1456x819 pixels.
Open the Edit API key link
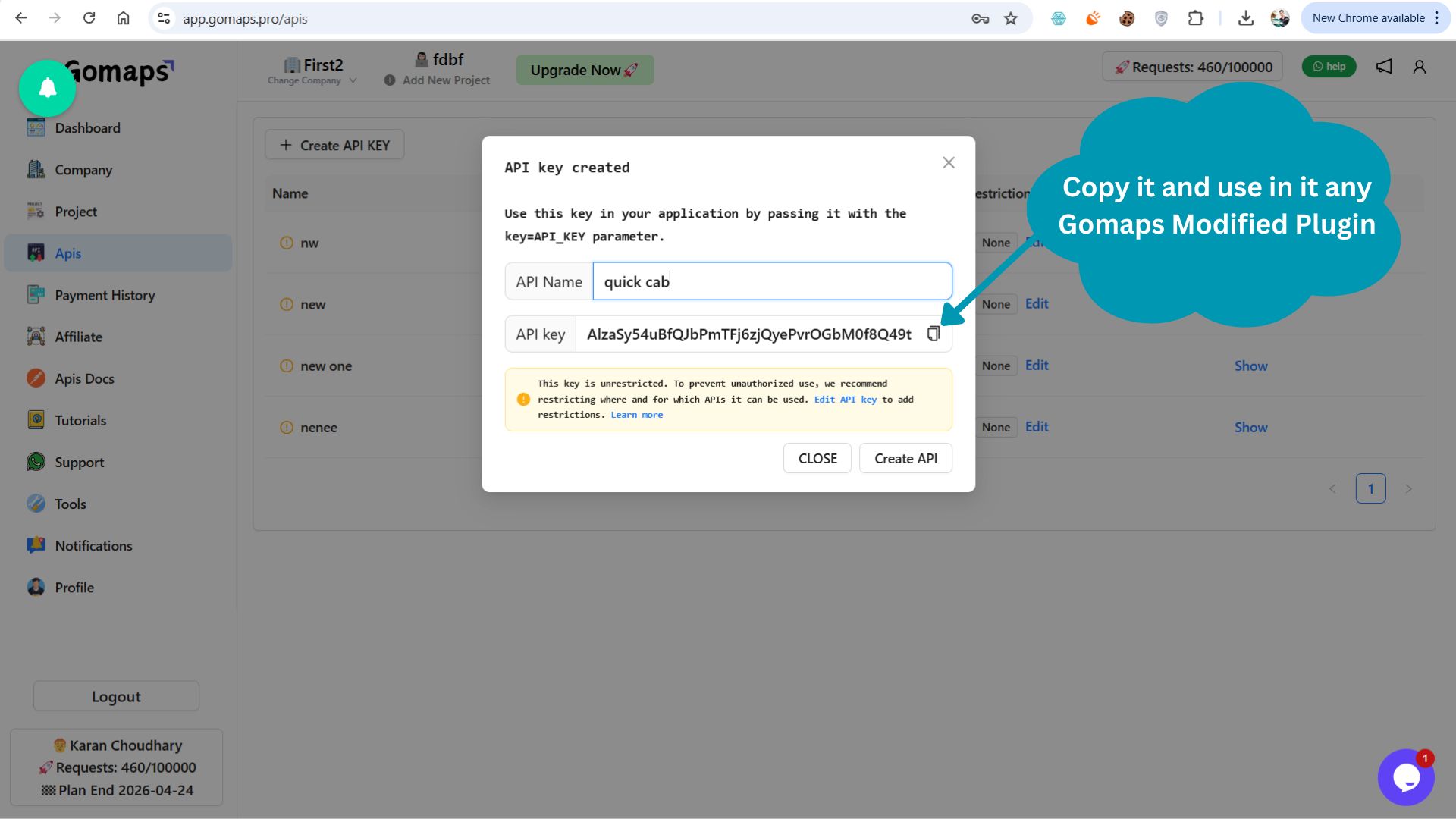(846, 400)
